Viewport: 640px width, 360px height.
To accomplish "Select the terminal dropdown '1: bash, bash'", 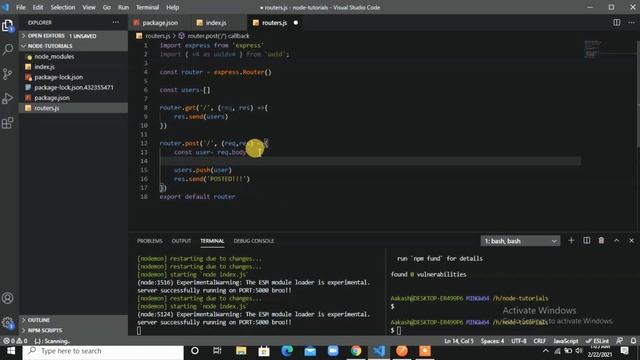I will pyautogui.click(x=520, y=241).
